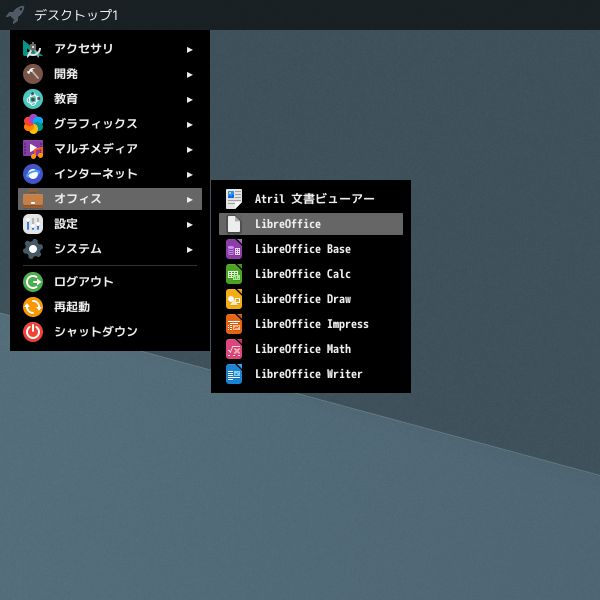Click the red シャットダウン power icon
The image size is (600, 600).
click(33, 332)
